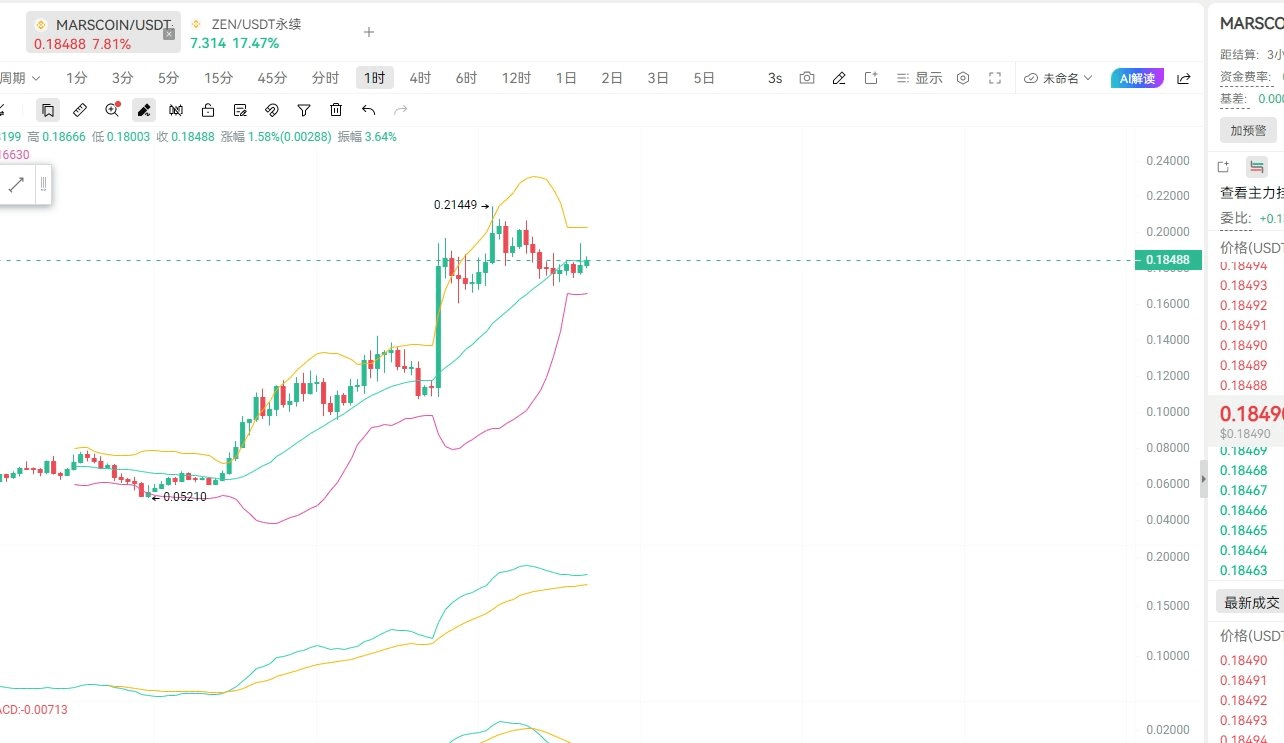The image size is (1284, 743).
Task: Open the share arrow icon
Action: pyautogui.click(x=1184, y=78)
